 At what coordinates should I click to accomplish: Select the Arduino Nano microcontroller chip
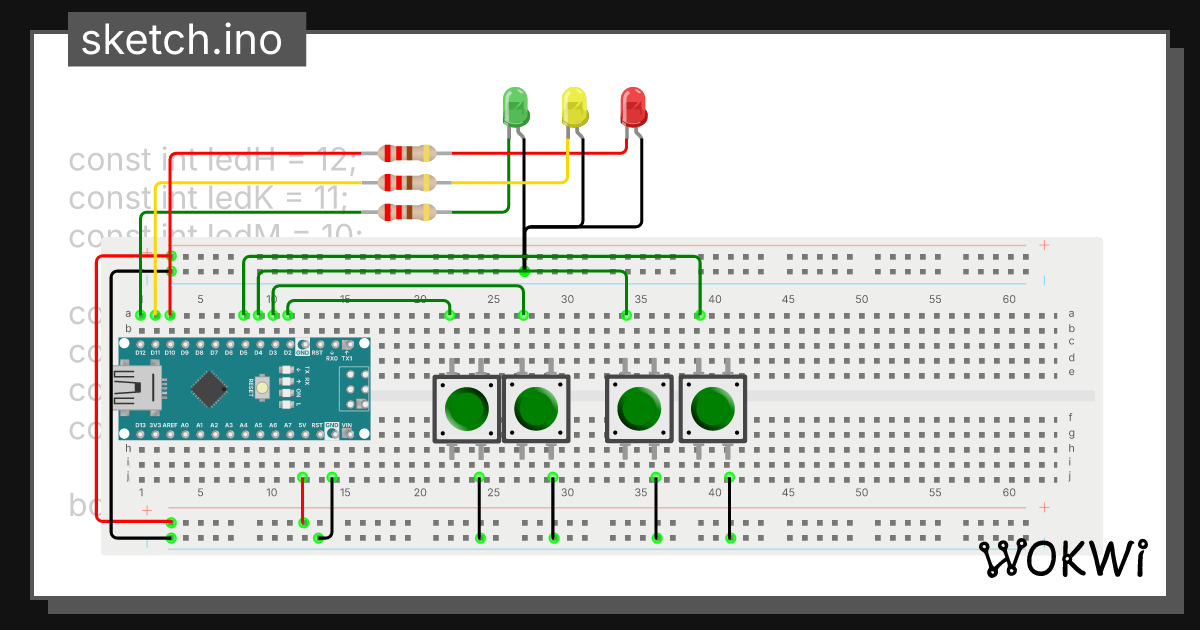coord(209,389)
